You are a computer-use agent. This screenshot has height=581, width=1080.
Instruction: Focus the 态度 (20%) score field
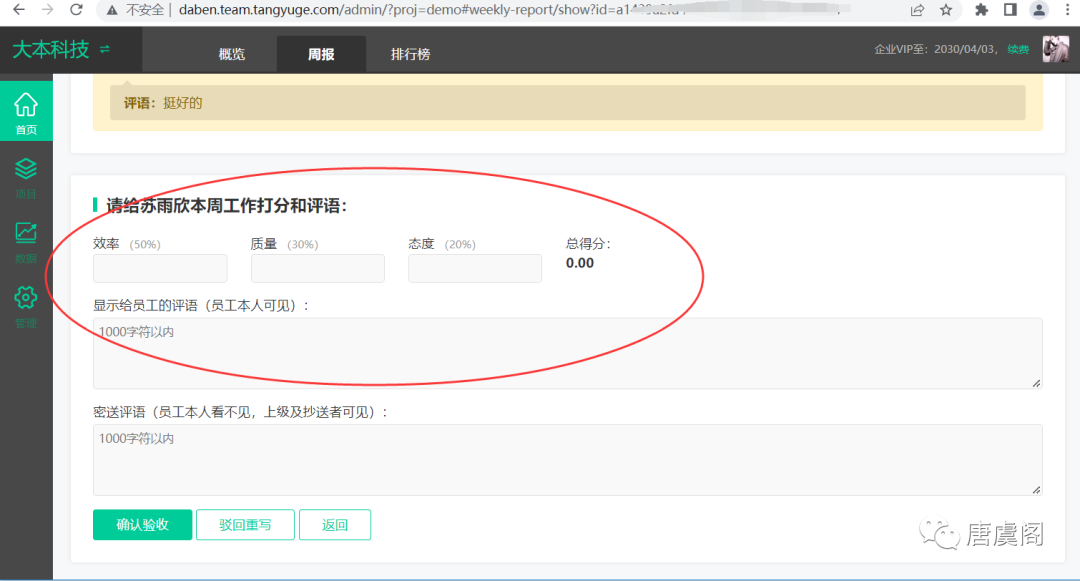click(x=475, y=268)
